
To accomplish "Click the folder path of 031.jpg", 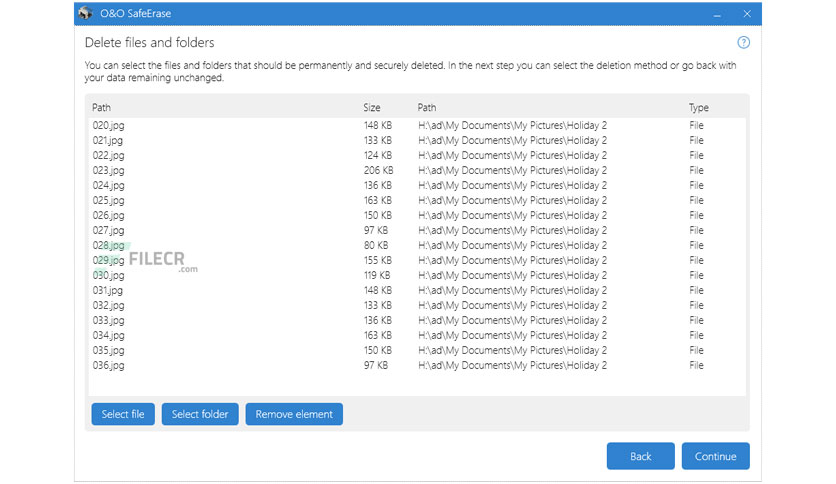I will tap(512, 290).
